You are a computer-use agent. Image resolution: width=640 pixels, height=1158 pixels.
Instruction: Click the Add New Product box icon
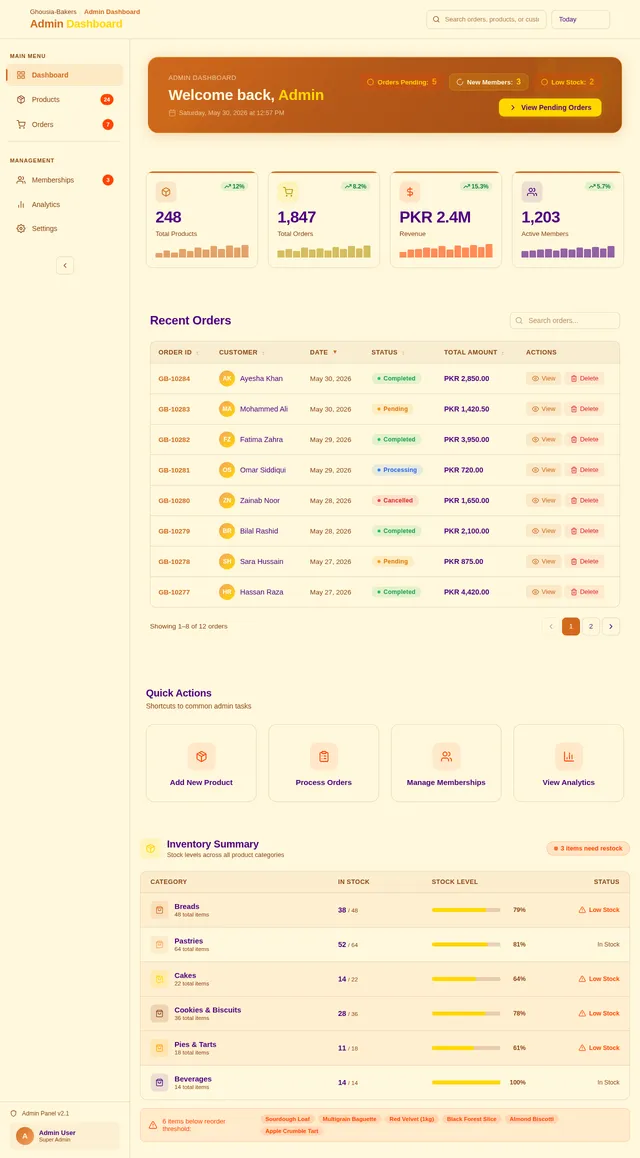[x=202, y=756]
